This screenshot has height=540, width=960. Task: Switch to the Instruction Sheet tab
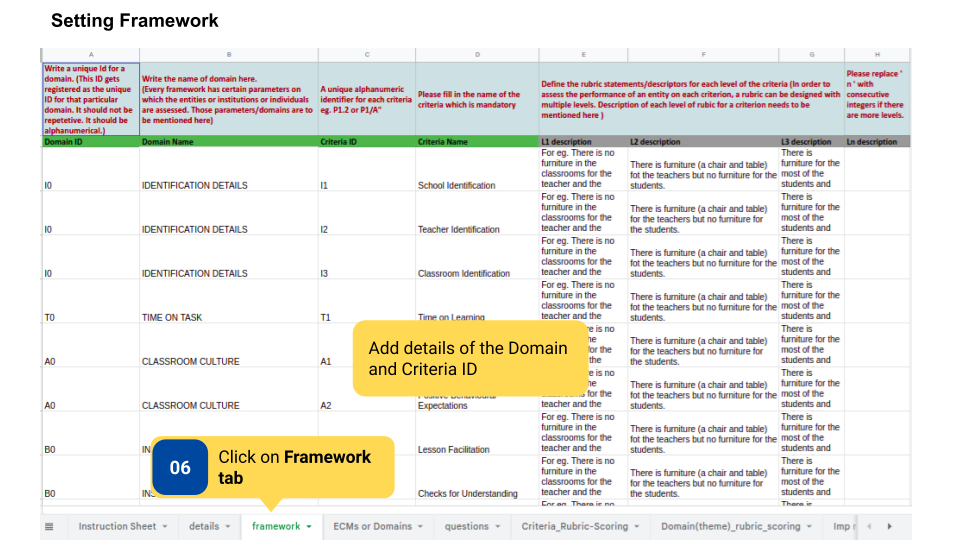[116, 526]
